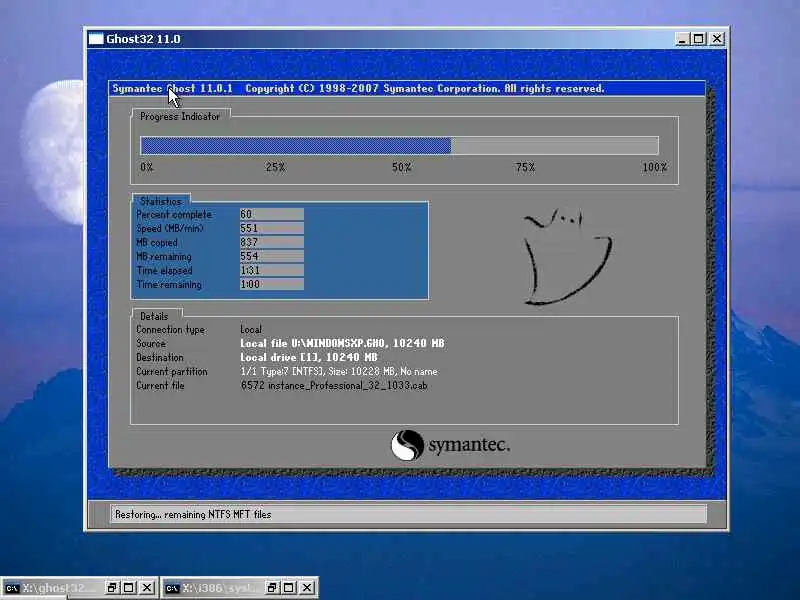Click the Percent complete value 60
The height and width of the screenshot is (600, 800).
tap(271, 214)
